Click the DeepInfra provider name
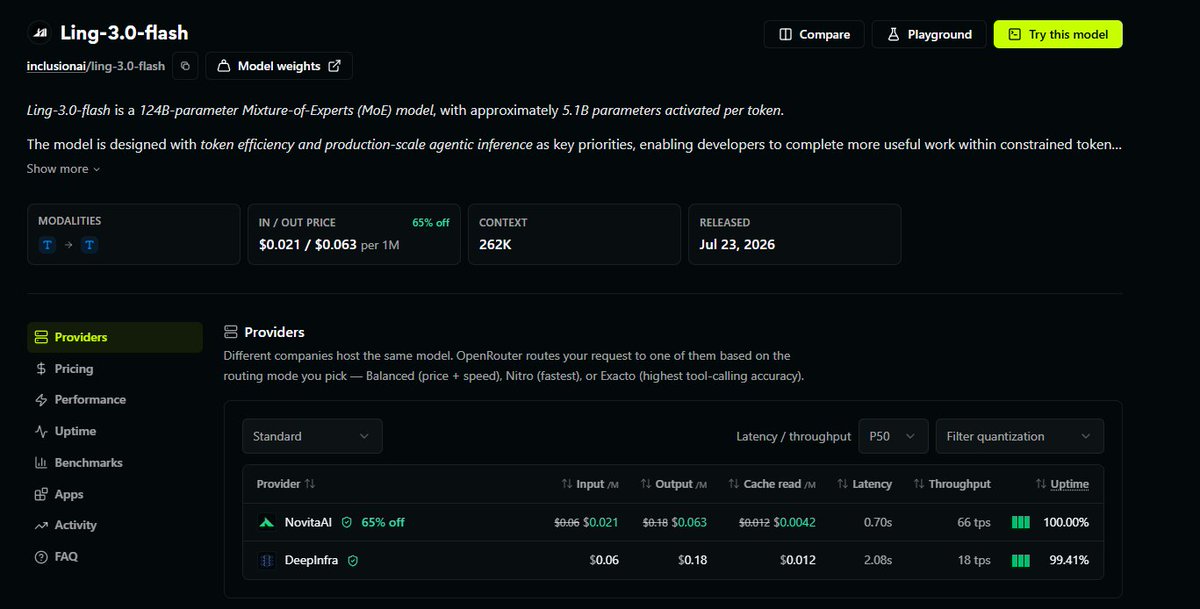The width and height of the screenshot is (1200, 609). click(x=313, y=560)
